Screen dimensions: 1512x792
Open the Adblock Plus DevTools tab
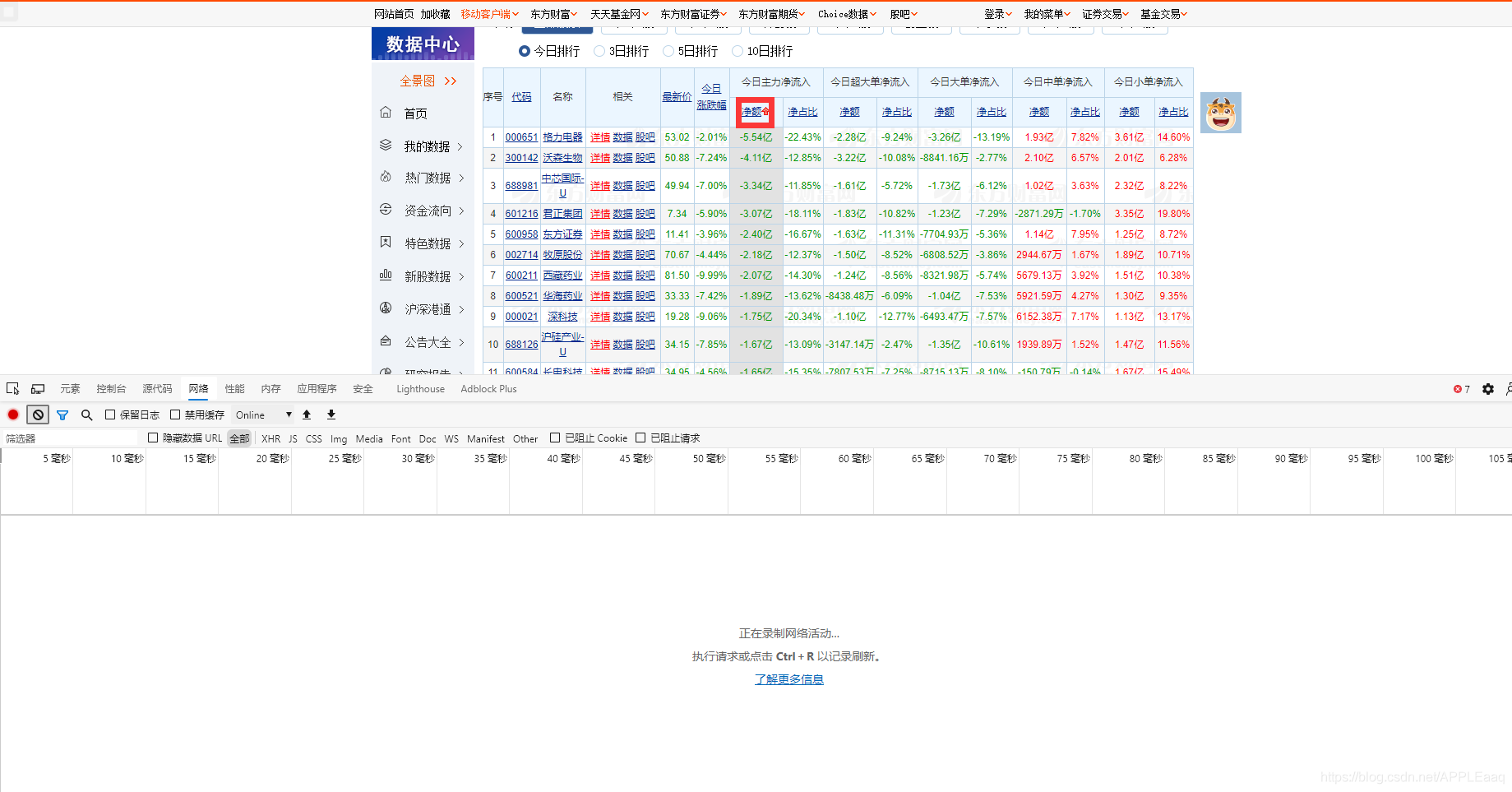pyautogui.click(x=488, y=389)
